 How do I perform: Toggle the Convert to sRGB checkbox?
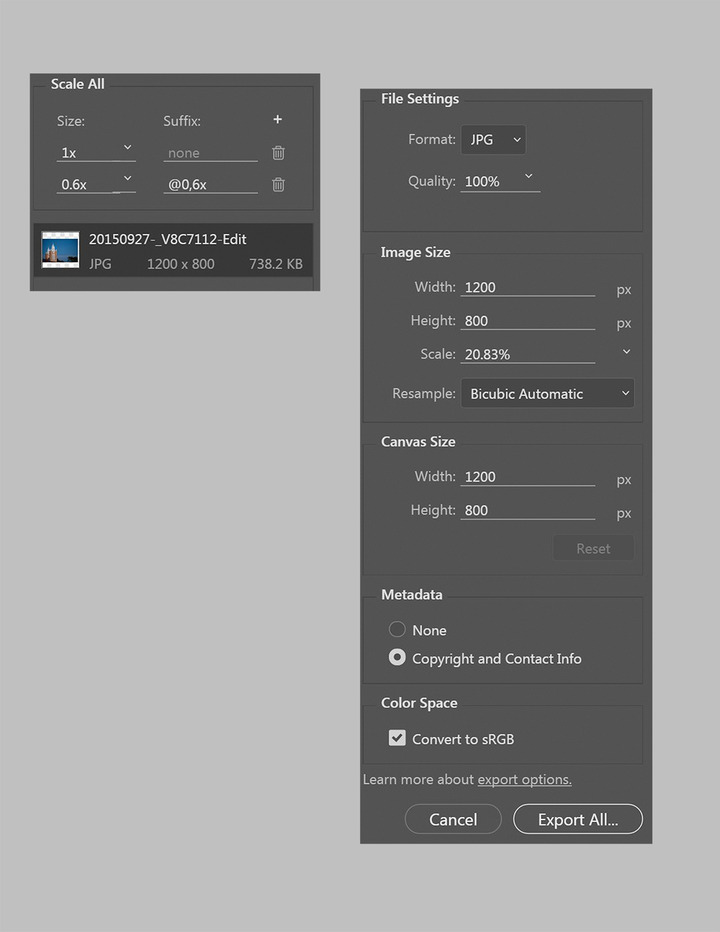click(x=397, y=738)
